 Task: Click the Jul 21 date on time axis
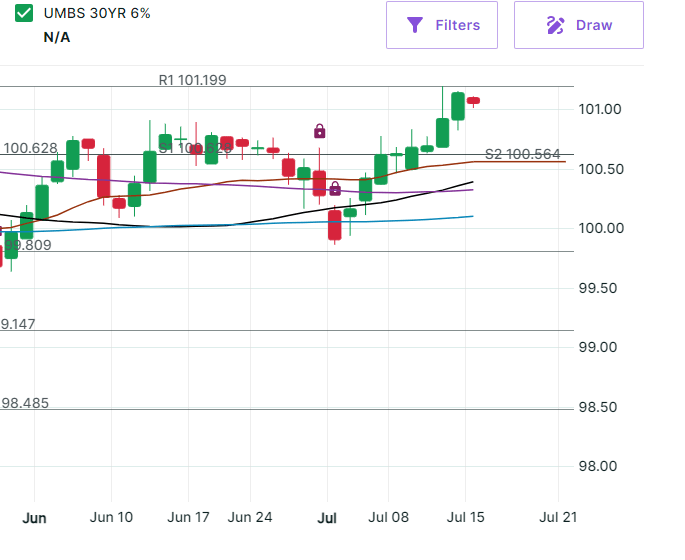558,517
